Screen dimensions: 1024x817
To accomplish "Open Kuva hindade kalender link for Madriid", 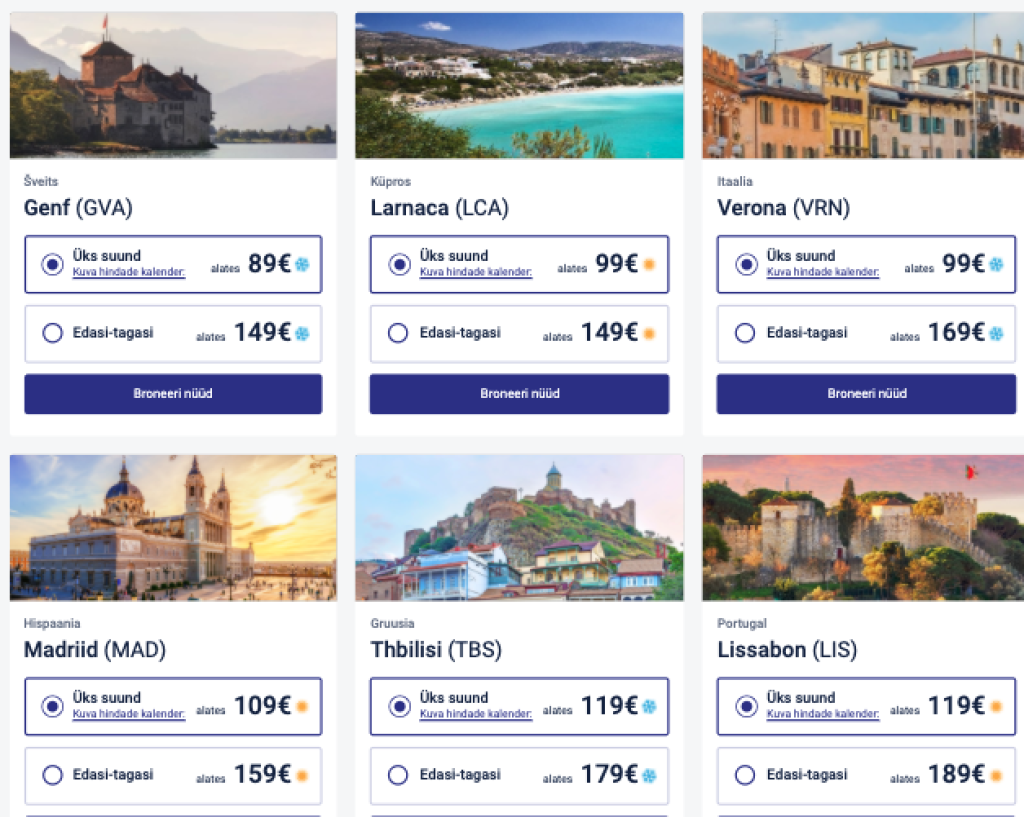I will 129,714.
